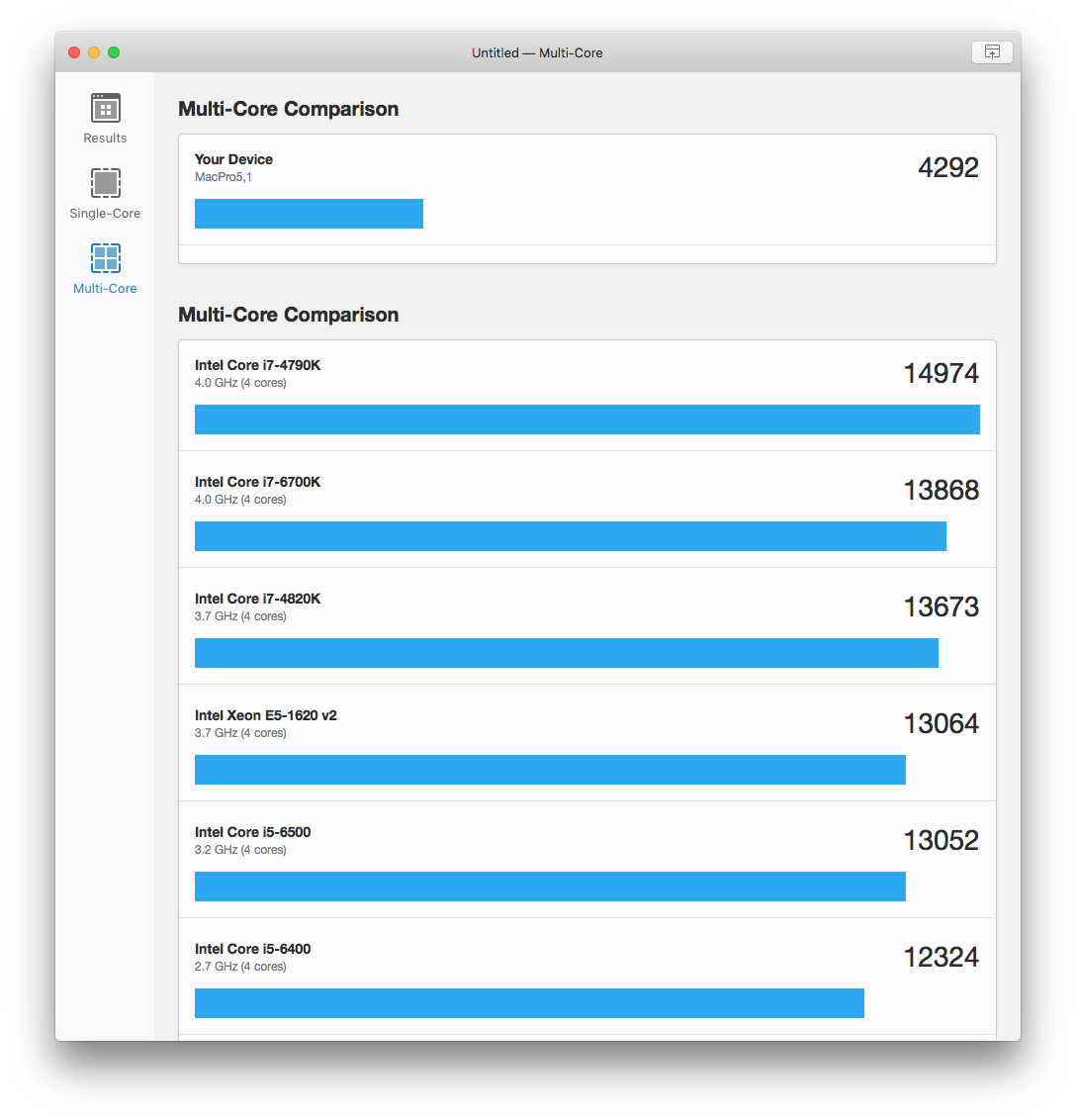The height and width of the screenshot is (1120, 1076).
Task: Click the score 13868
Action: coord(941,491)
